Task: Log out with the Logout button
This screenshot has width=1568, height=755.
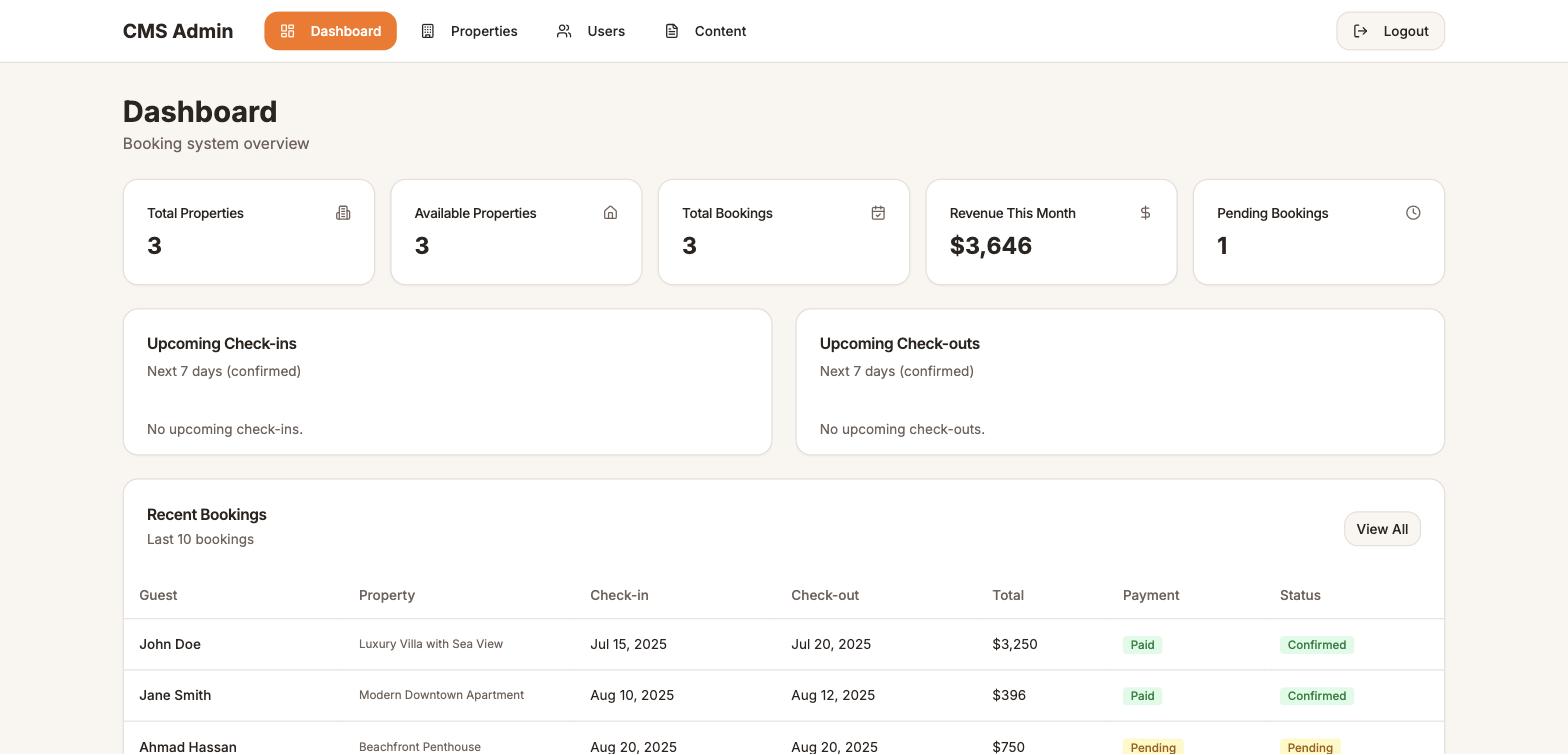Action: 1390,31
